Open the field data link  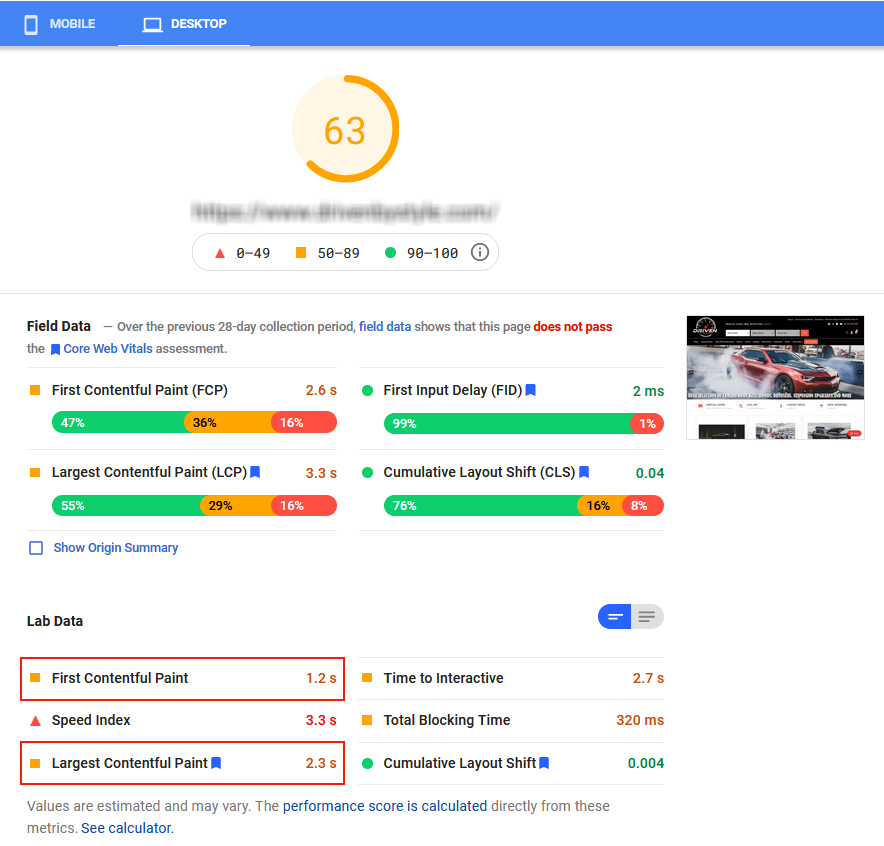pyautogui.click(x=385, y=326)
